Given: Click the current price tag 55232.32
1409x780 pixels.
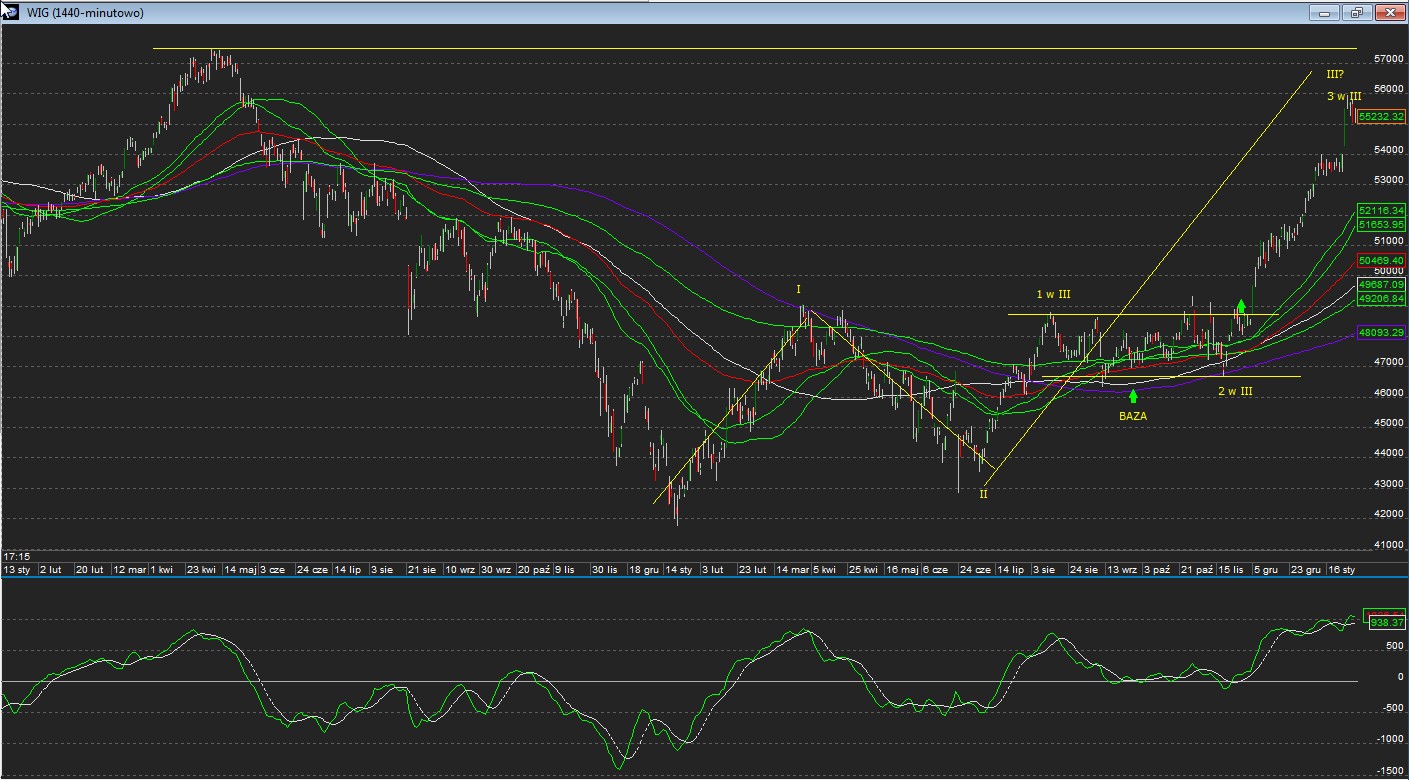Looking at the screenshot, I should (x=1382, y=117).
